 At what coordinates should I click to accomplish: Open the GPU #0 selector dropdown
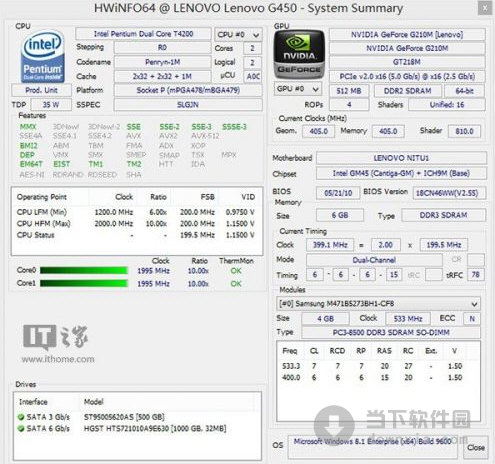(x=298, y=89)
